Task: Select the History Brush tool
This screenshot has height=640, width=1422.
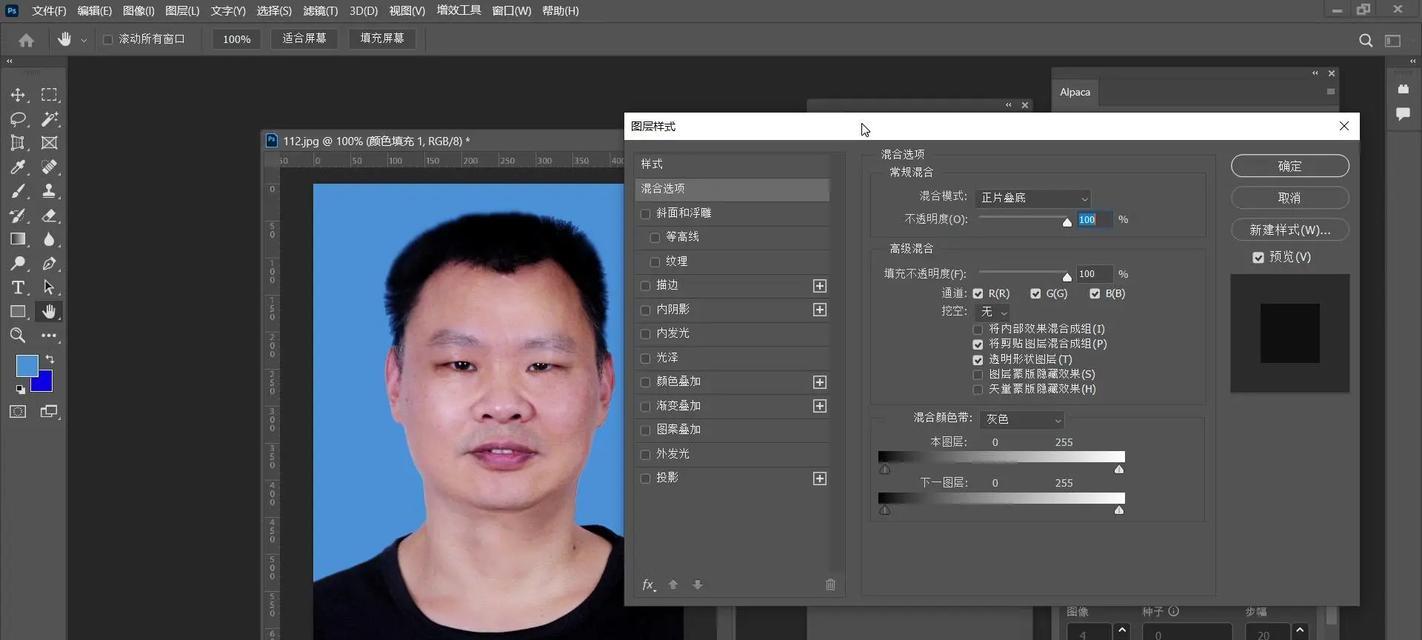Action: coord(18,215)
